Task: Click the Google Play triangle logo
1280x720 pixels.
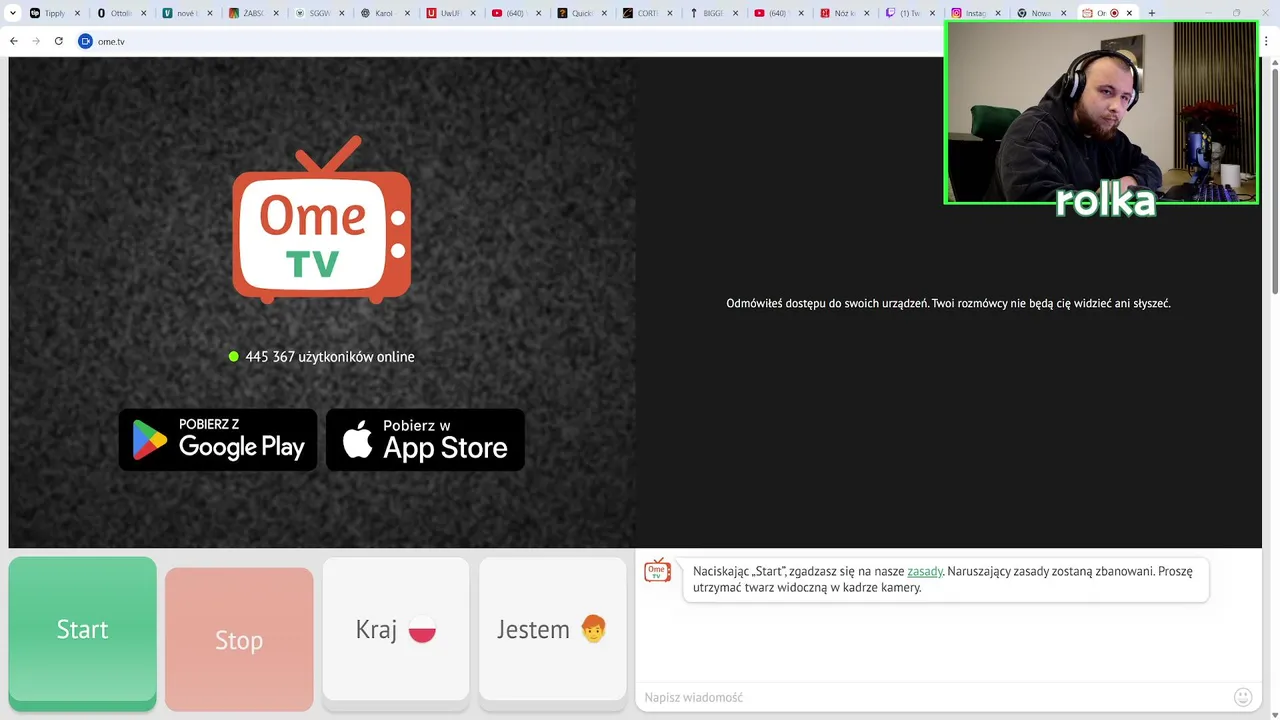Action: [150, 440]
